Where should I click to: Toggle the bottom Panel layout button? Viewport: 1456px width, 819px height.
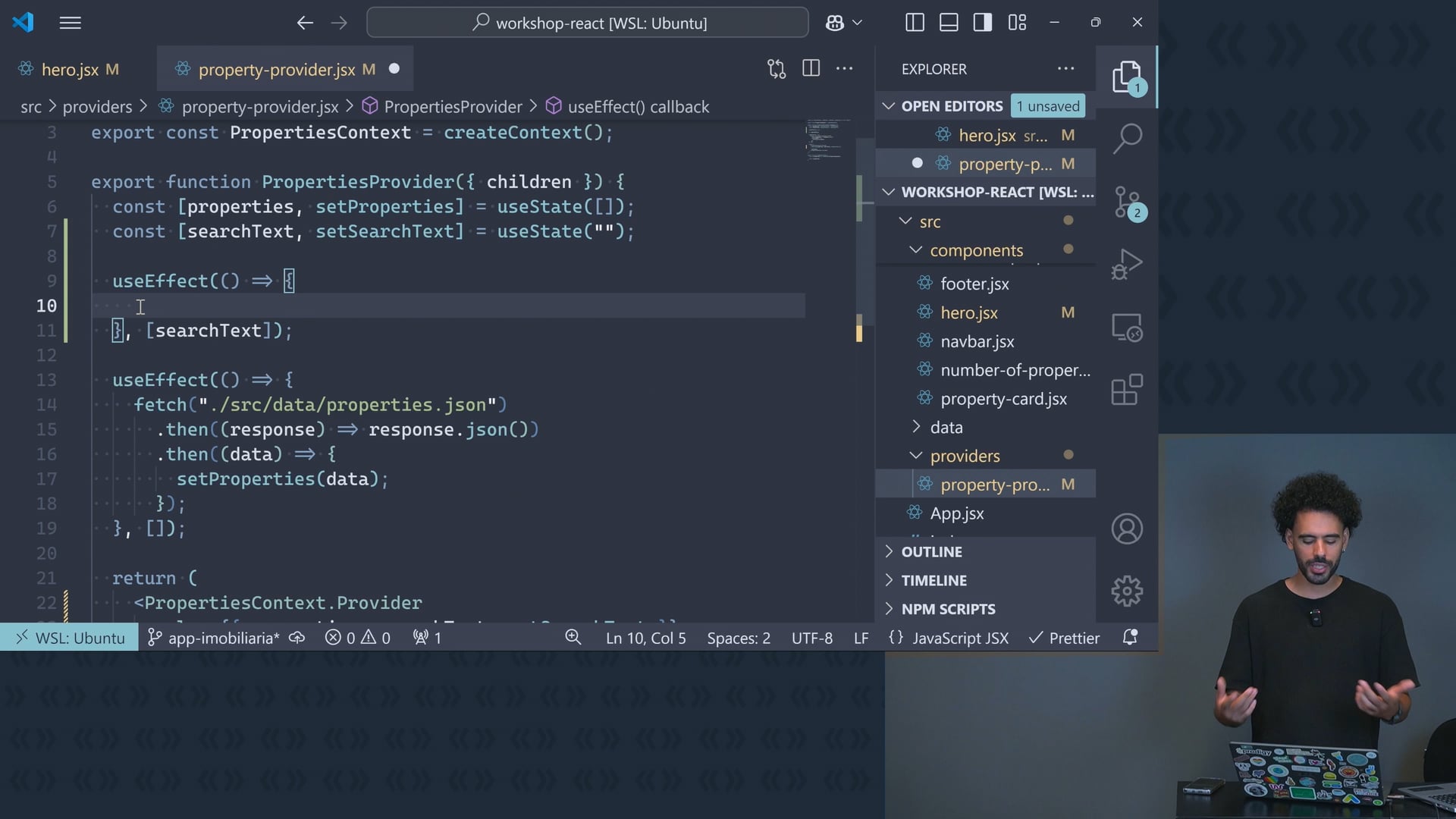pos(949,23)
